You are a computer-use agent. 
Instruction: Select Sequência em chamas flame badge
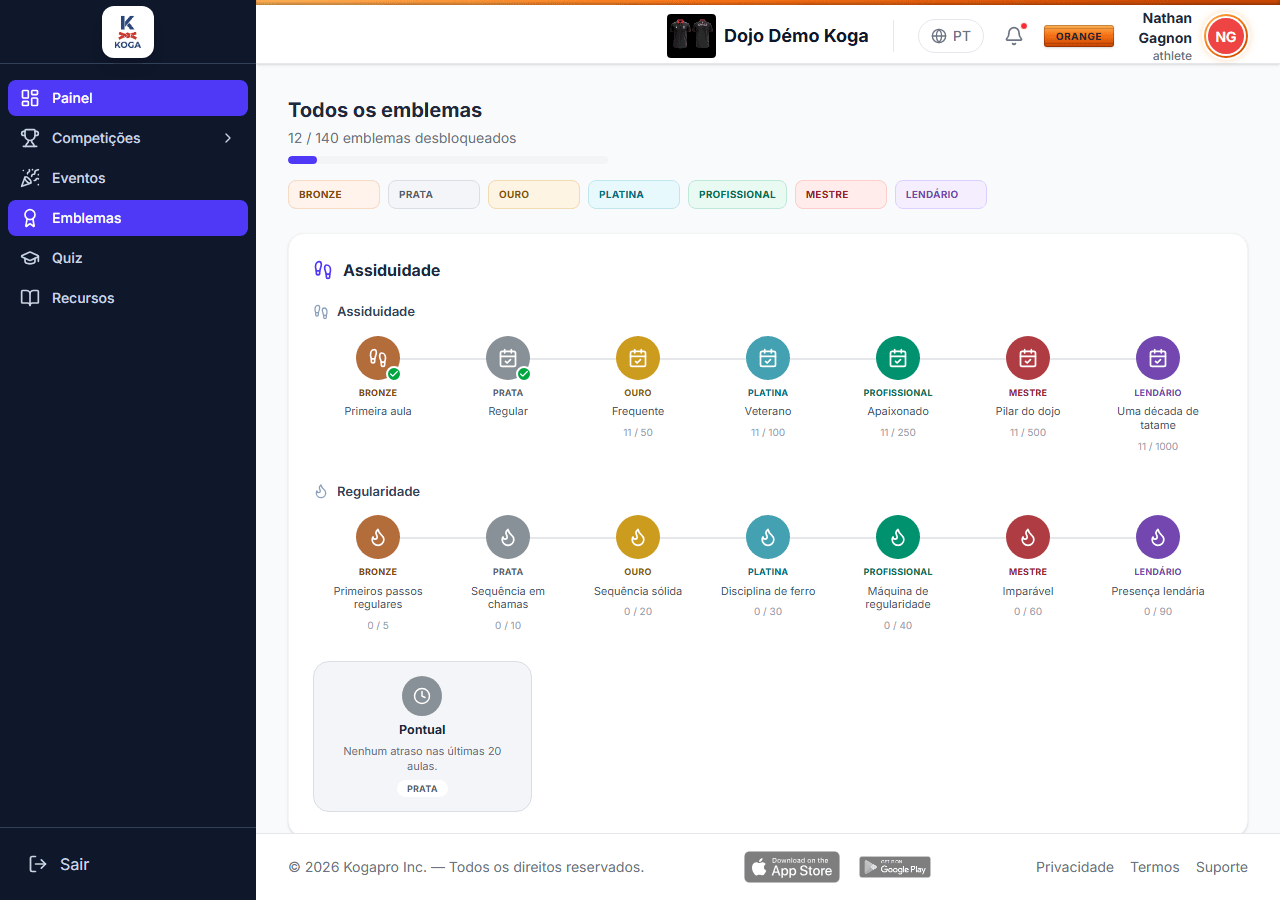coord(508,537)
